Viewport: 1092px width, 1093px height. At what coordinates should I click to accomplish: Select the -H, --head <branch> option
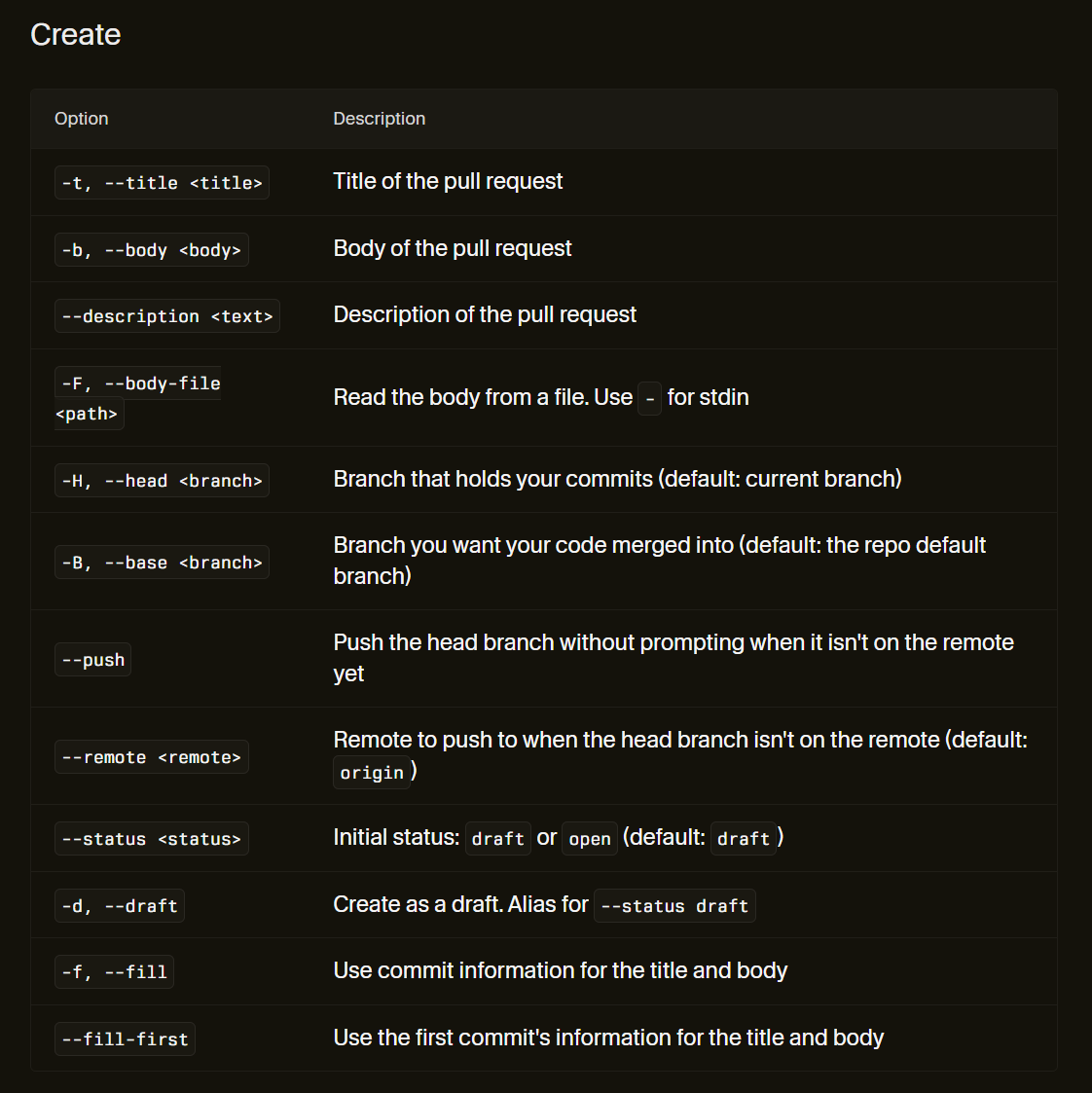point(162,480)
